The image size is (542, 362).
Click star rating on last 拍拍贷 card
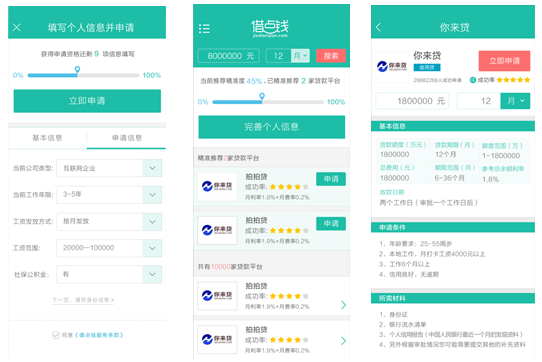tap(289, 340)
